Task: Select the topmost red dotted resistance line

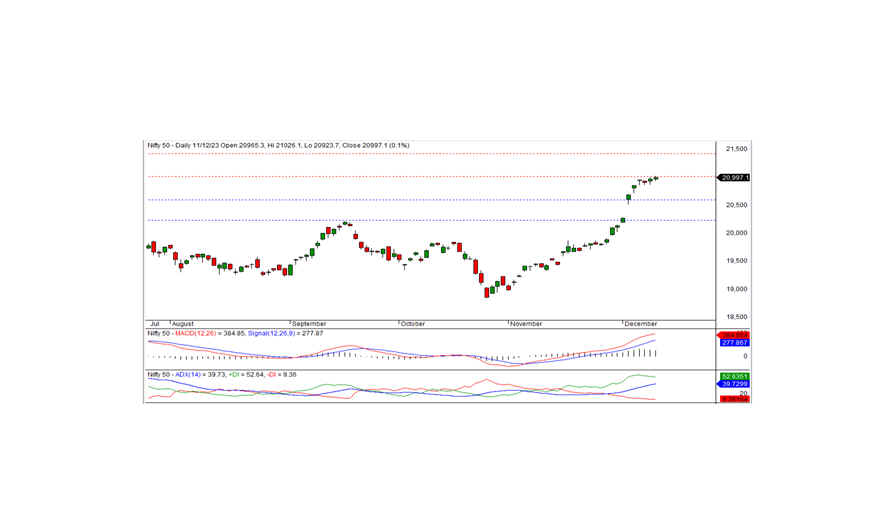Action: click(x=430, y=153)
